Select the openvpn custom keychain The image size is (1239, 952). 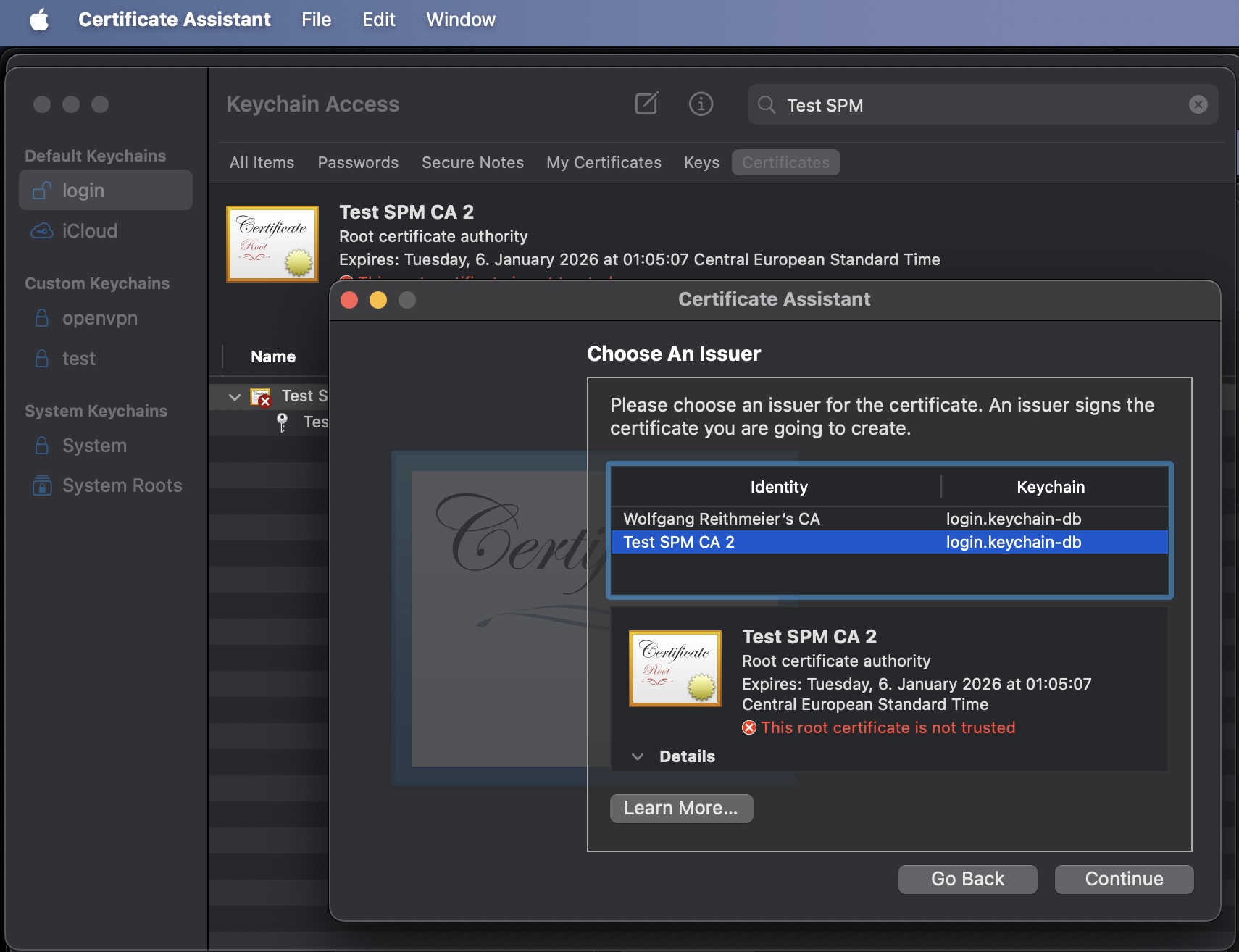(106, 318)
